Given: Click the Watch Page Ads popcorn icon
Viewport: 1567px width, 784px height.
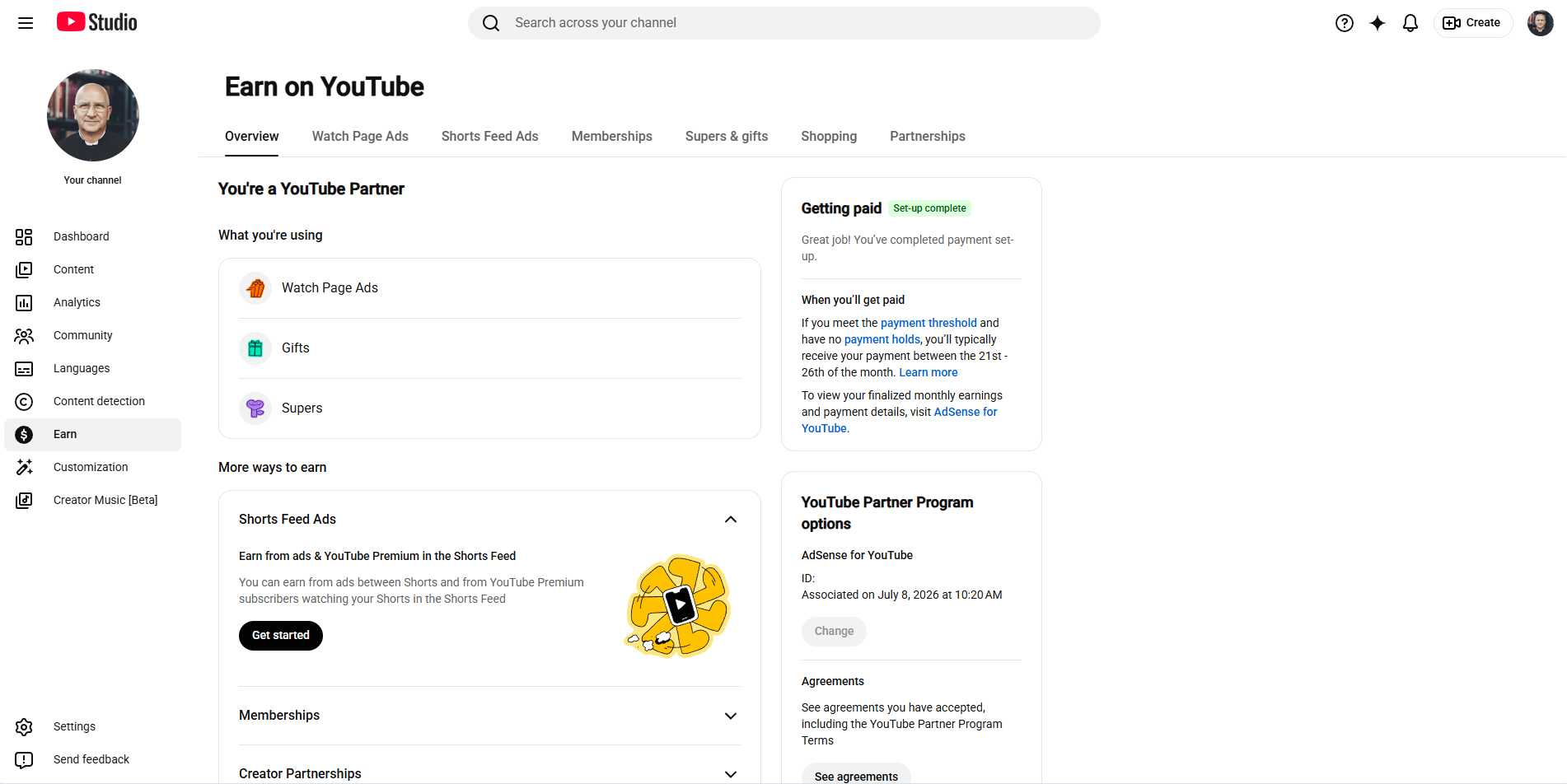Looking at the screenshot, I should pos(255,288).
